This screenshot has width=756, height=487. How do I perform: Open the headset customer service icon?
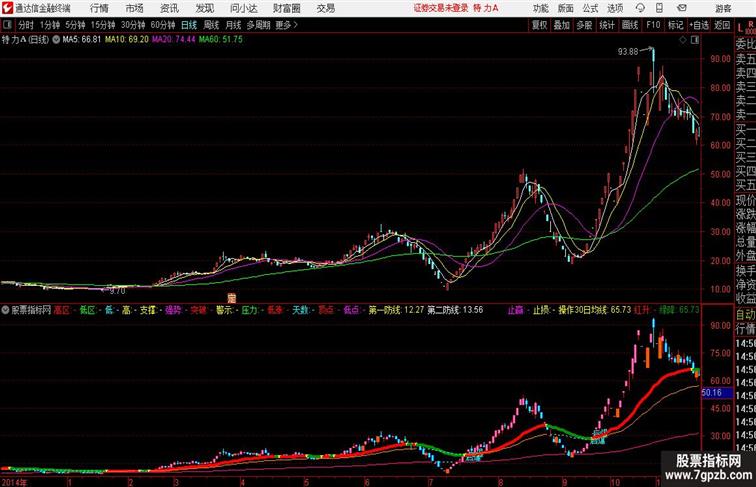click(640, 8)
